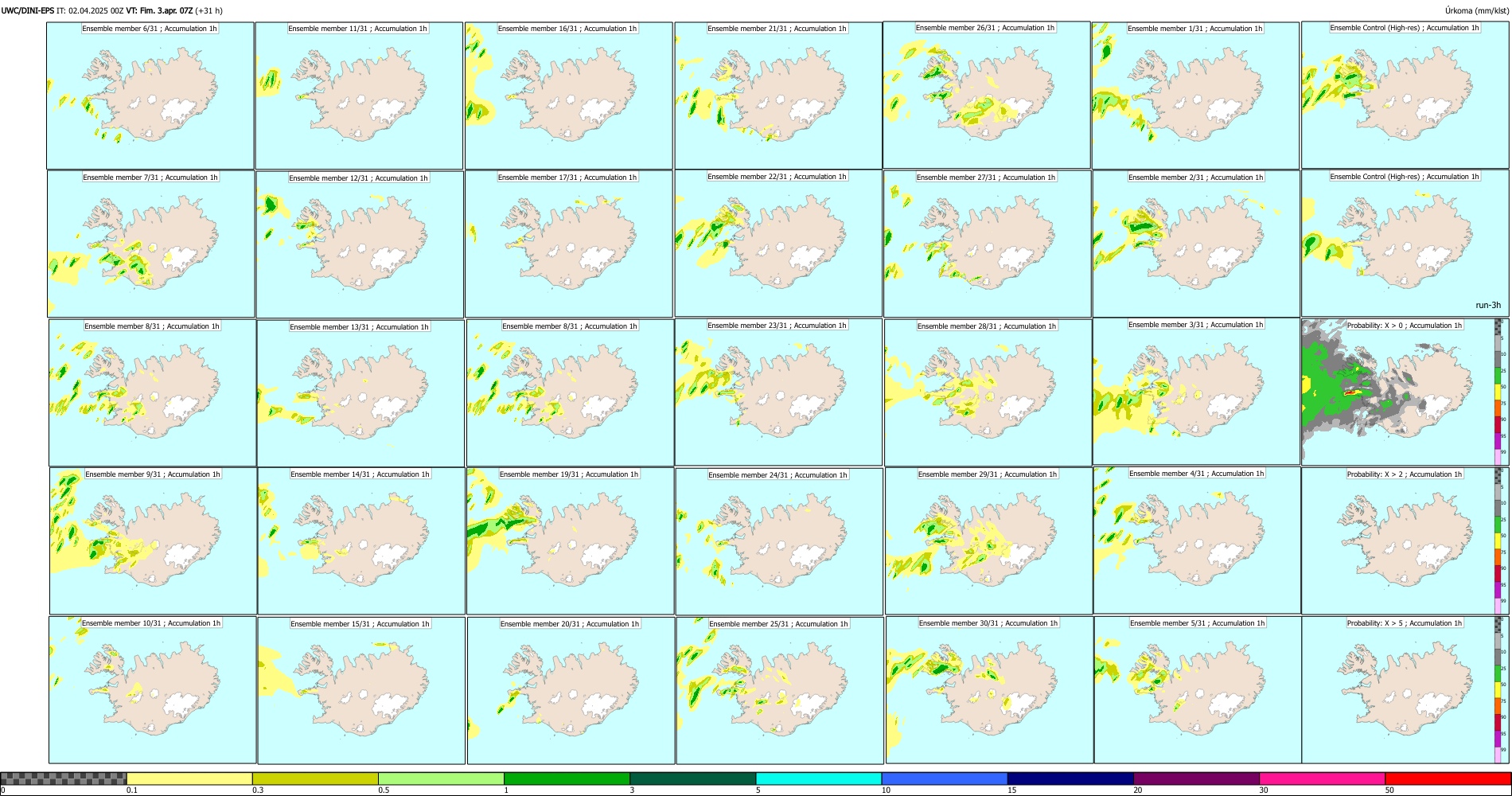
Task: Enlarge the Ensemble member 29/31 map
Action: (988, 541)
